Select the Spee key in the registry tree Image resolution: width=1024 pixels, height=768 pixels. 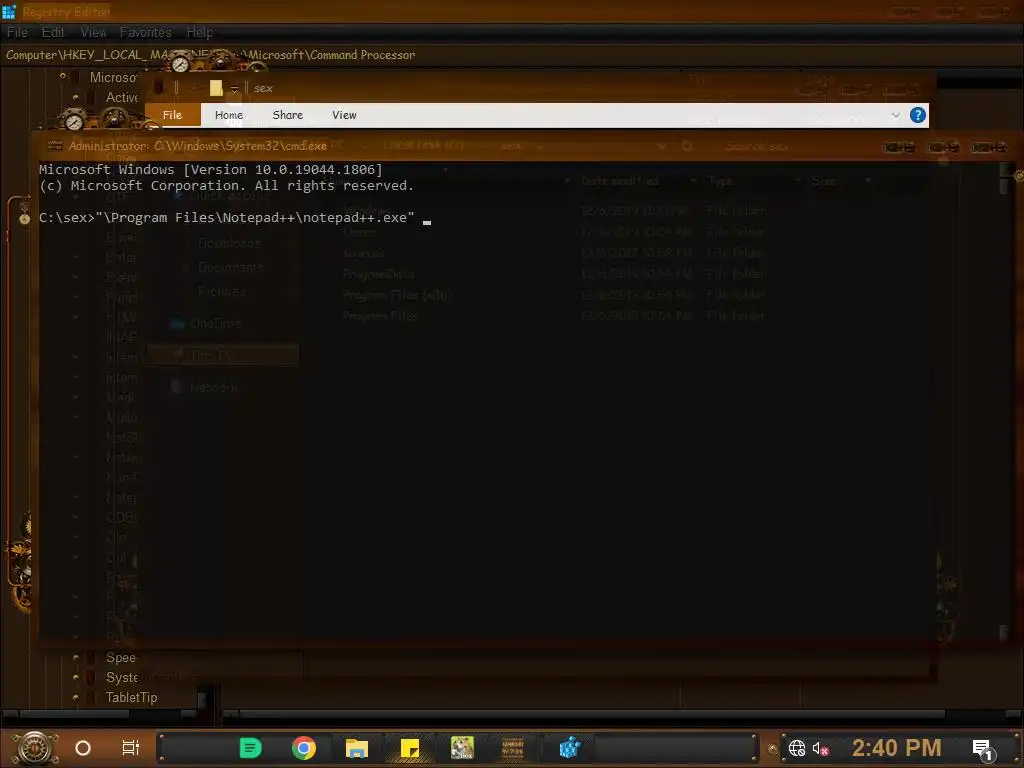121,658
